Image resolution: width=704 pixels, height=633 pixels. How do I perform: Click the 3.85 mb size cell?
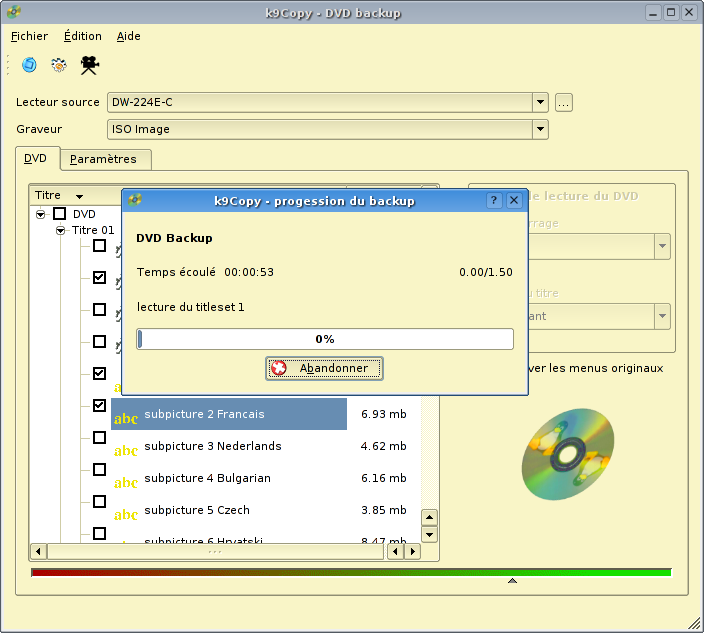point(383,510)
